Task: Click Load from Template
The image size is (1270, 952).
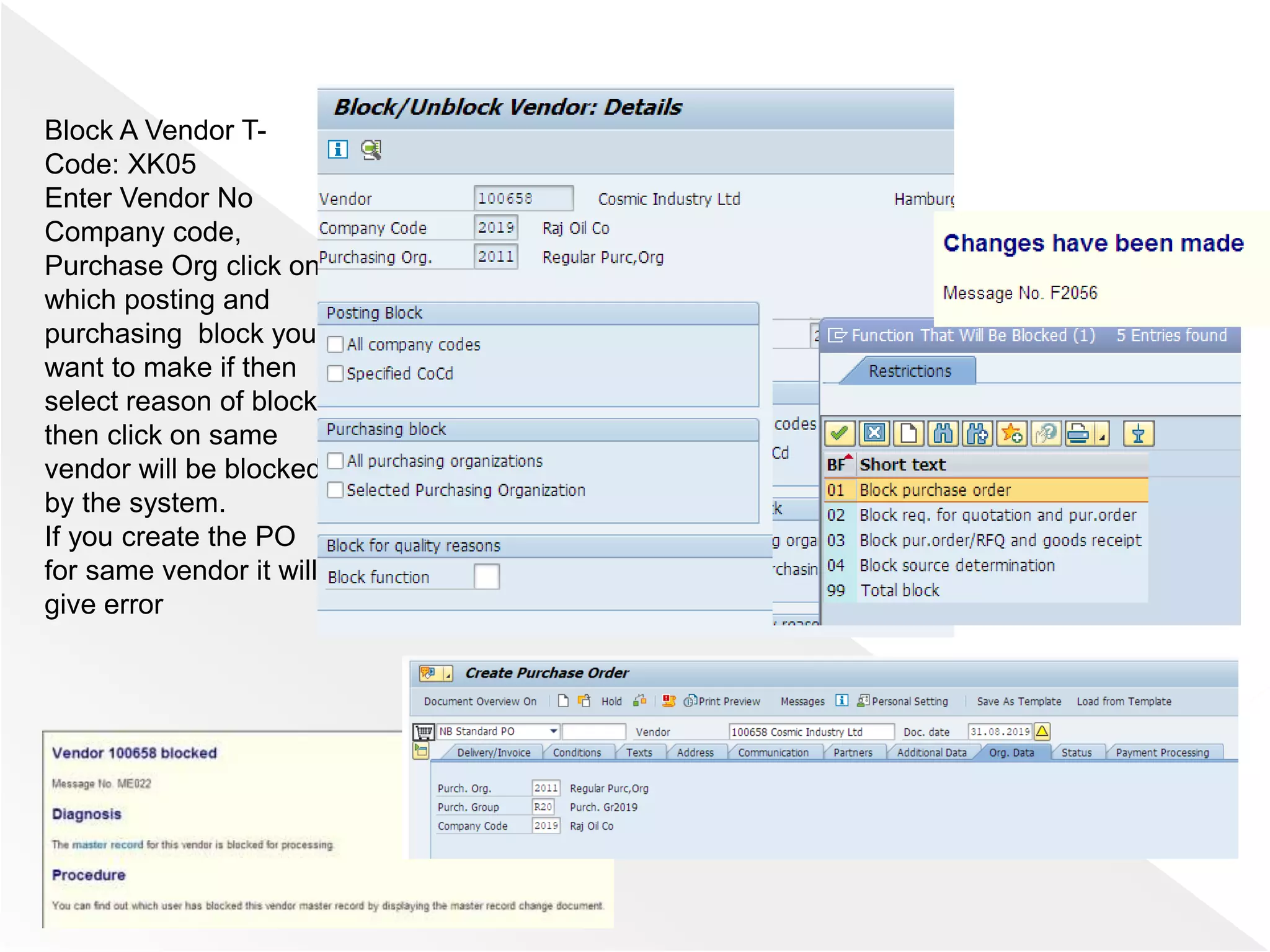Action: pos(1124,701)
